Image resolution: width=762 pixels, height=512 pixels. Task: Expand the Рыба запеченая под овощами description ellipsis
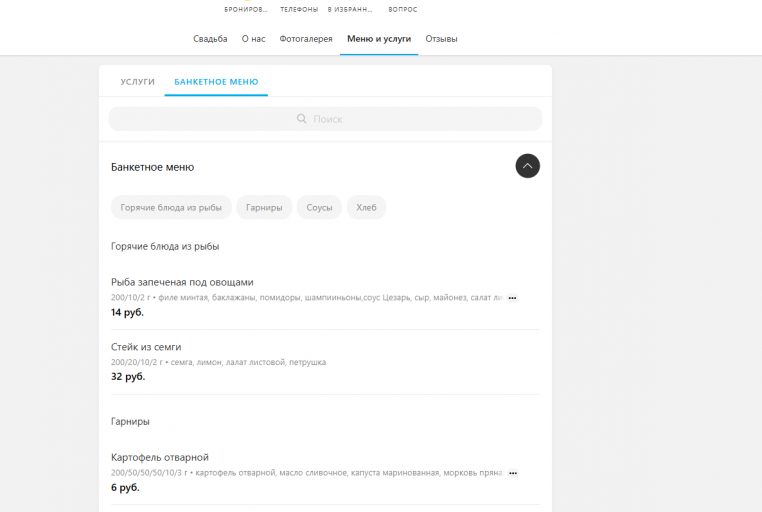(x=512, y=298)
